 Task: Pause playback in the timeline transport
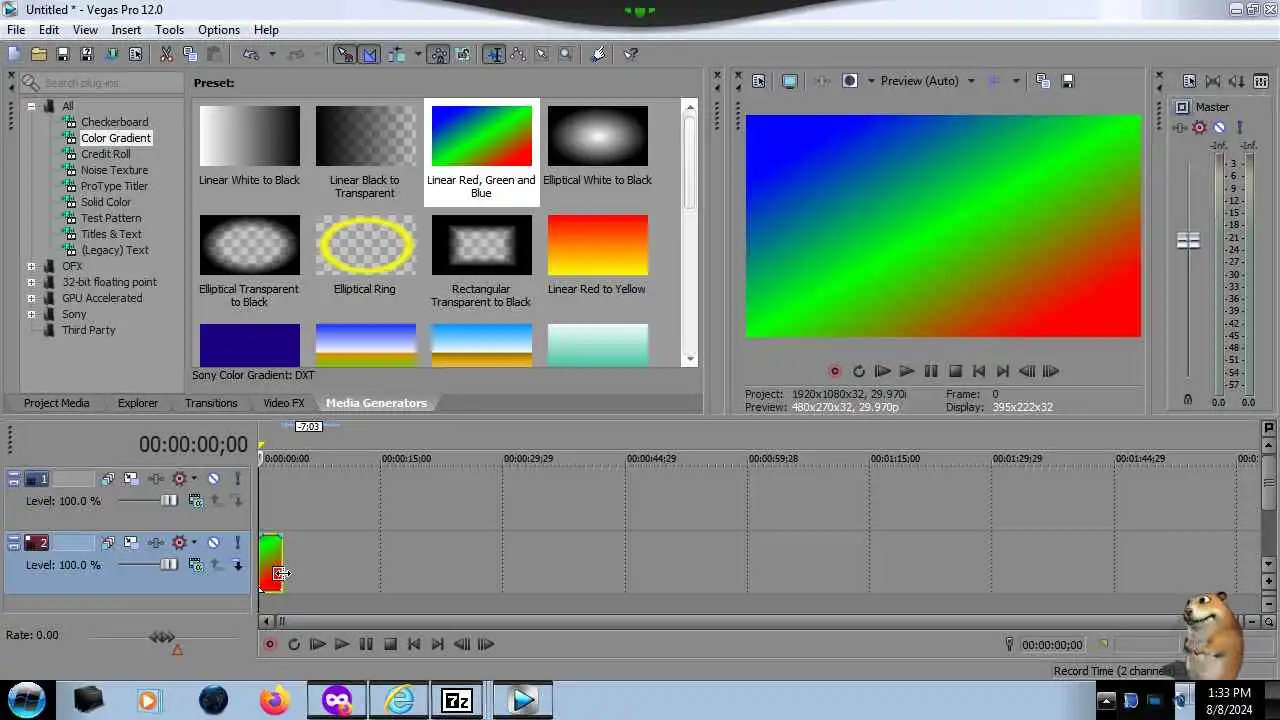[x=366, y=645]
